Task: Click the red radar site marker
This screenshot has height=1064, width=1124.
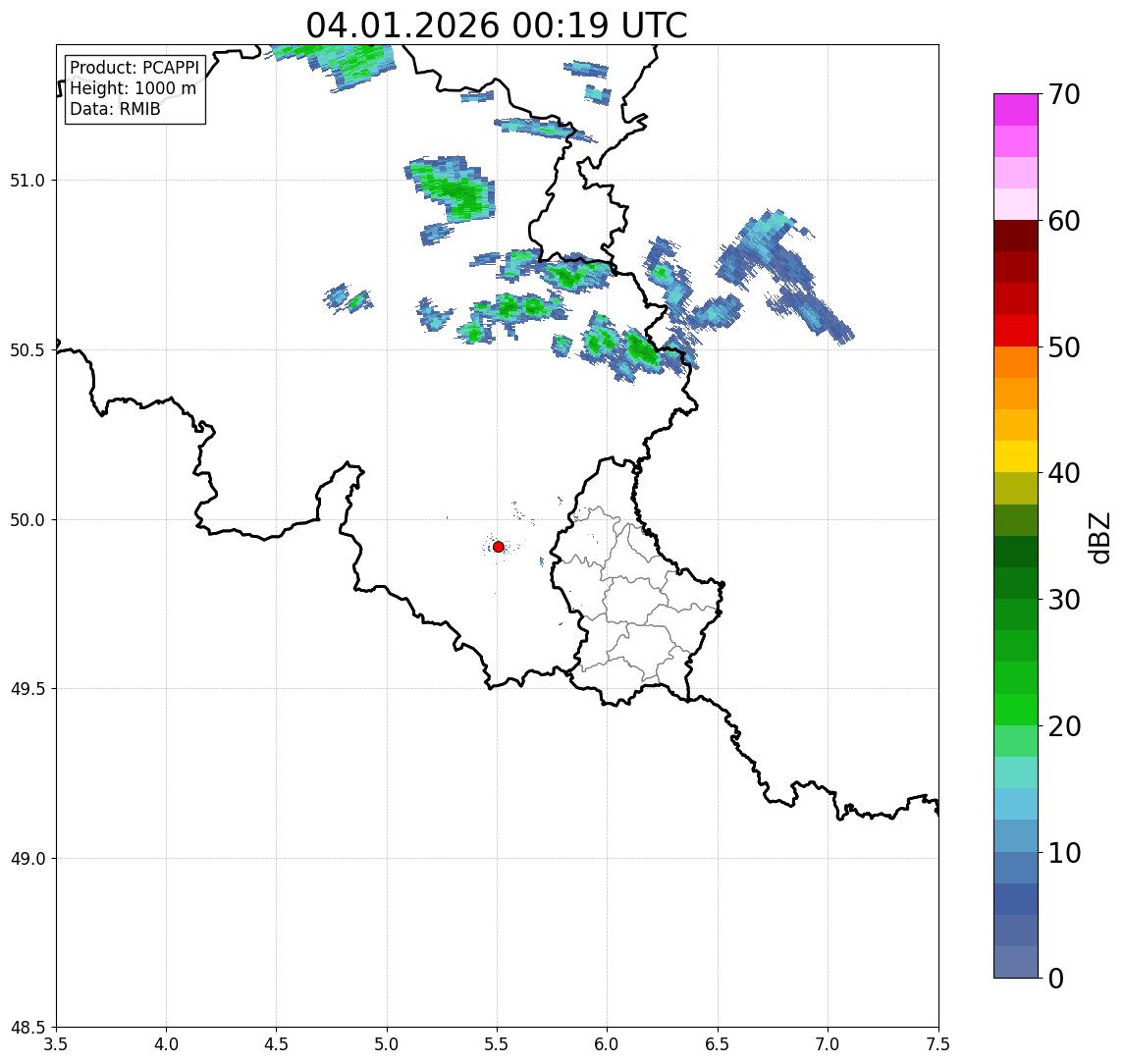Action: 499,547
